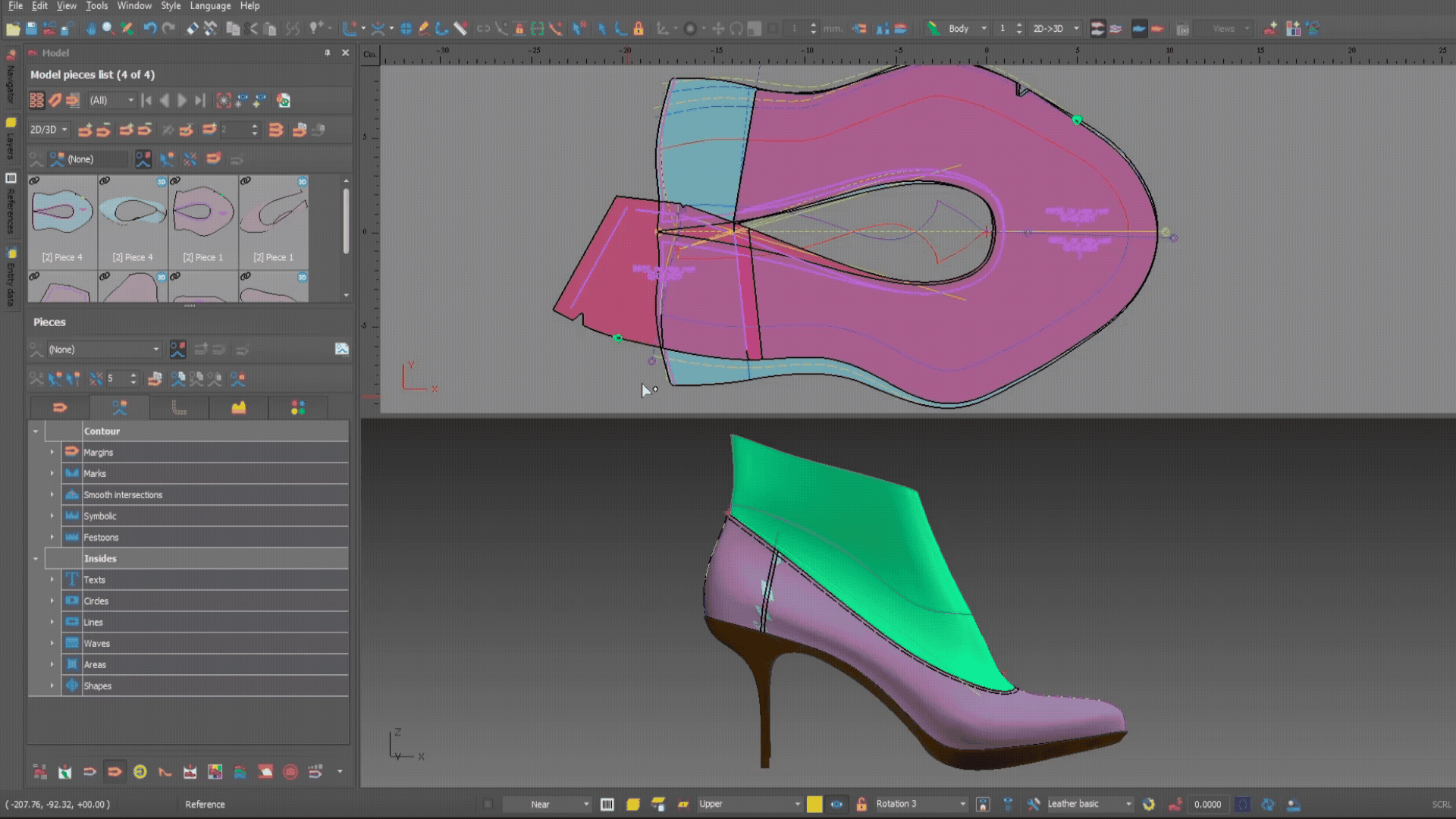Select the Festoons tree entry
The image size is (1456, 819).
pyautogui.click(x=101, y=537)
